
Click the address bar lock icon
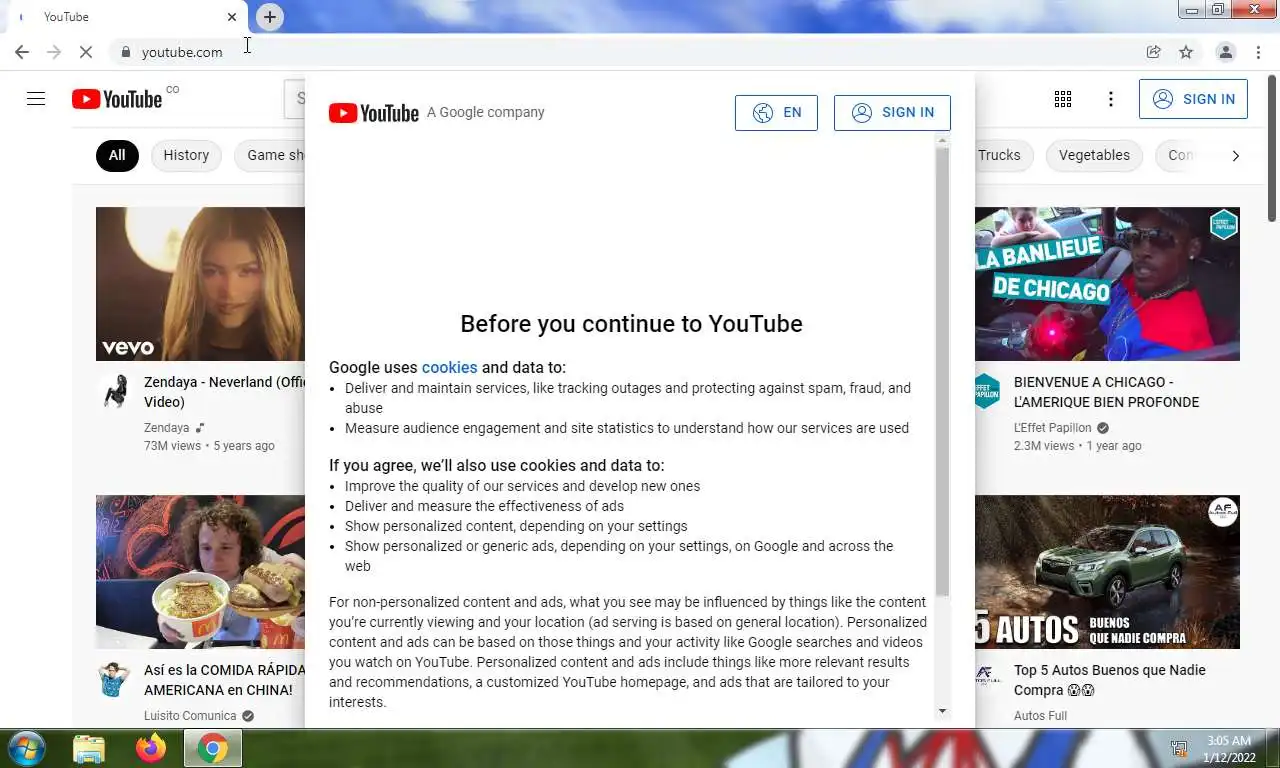click(125, 52)
